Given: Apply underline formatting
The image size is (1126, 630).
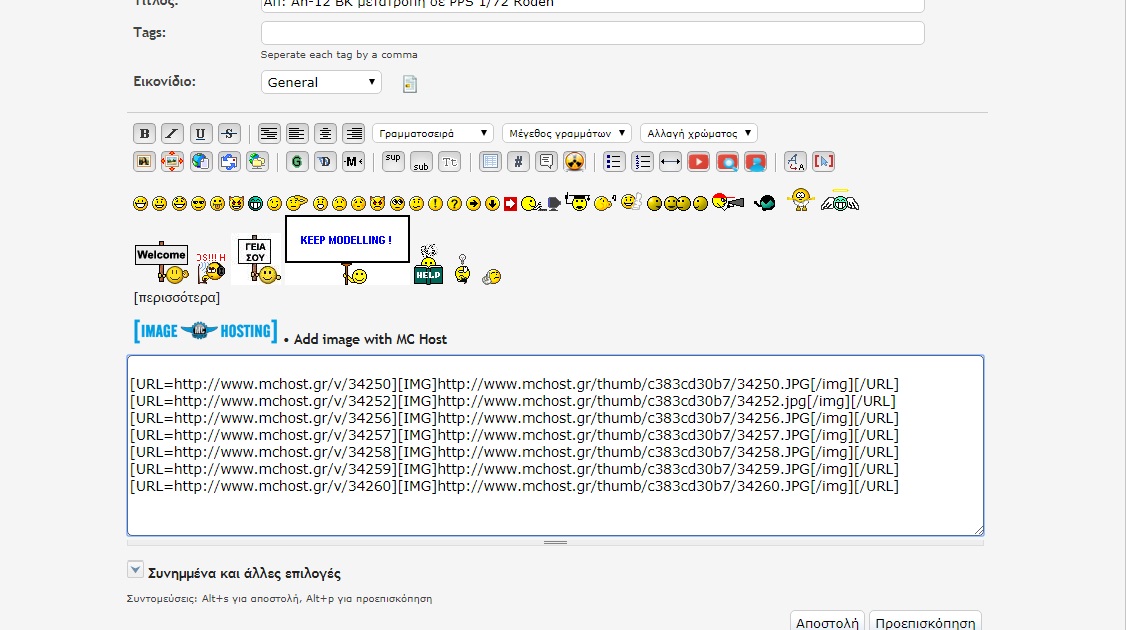Looking at the screenshot, I should coord(200,134).
